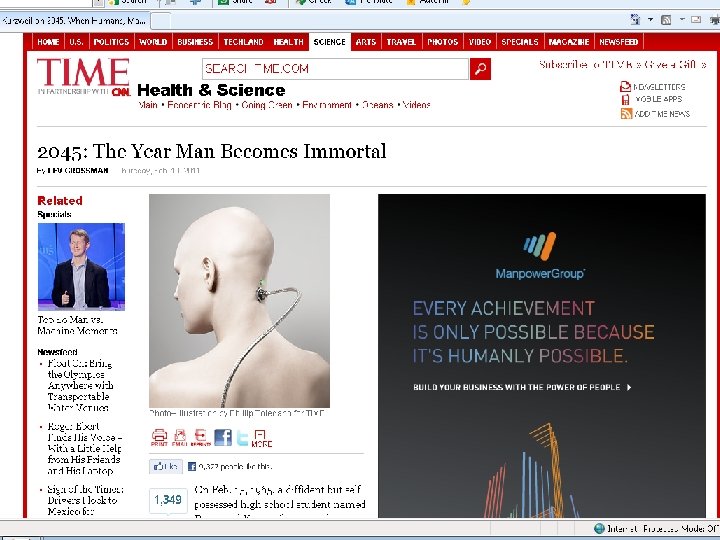
Task: Open the ARTS section
Action: pyautogui.click(x=366, y=42)
